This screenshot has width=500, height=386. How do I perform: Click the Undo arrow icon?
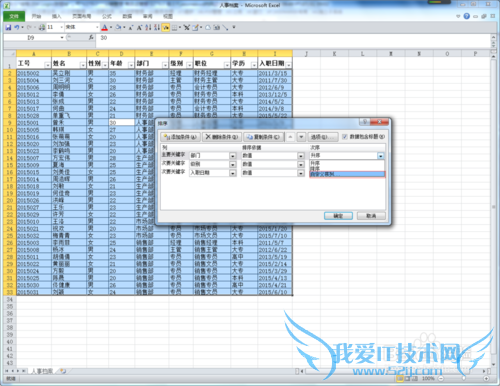16,27
